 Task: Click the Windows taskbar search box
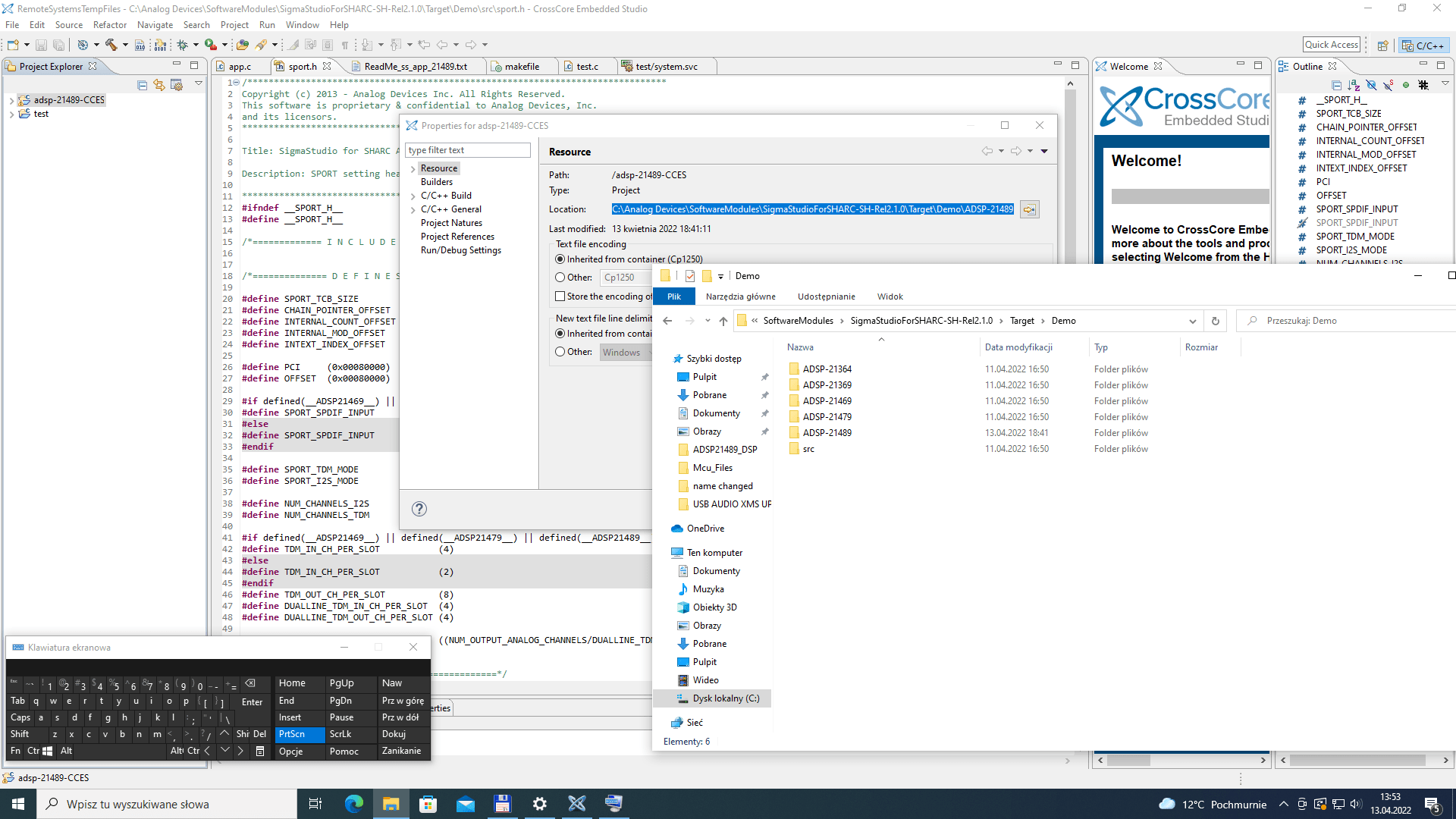[x=167, y=804]
